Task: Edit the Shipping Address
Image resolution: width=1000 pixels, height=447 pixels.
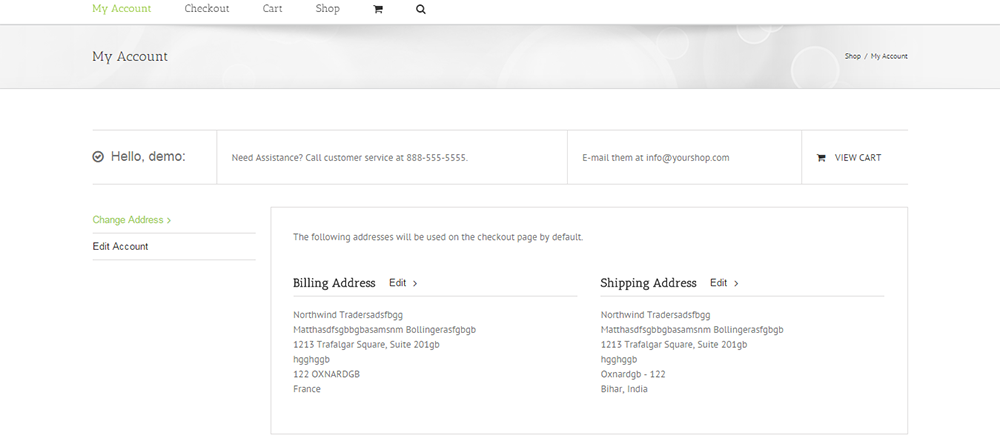Action: (719, 283)
